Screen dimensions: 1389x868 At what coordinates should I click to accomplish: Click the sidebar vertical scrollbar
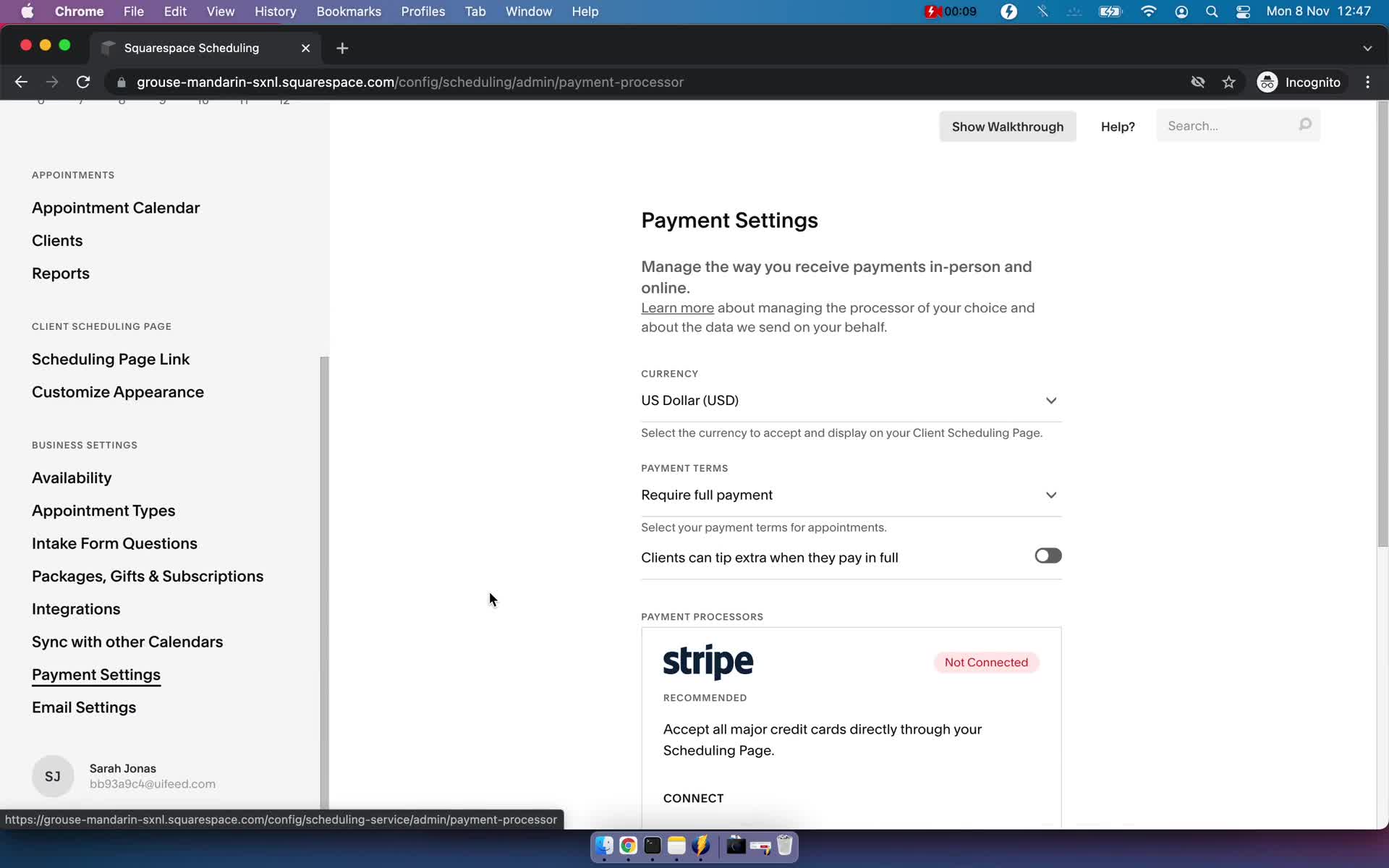324,582
